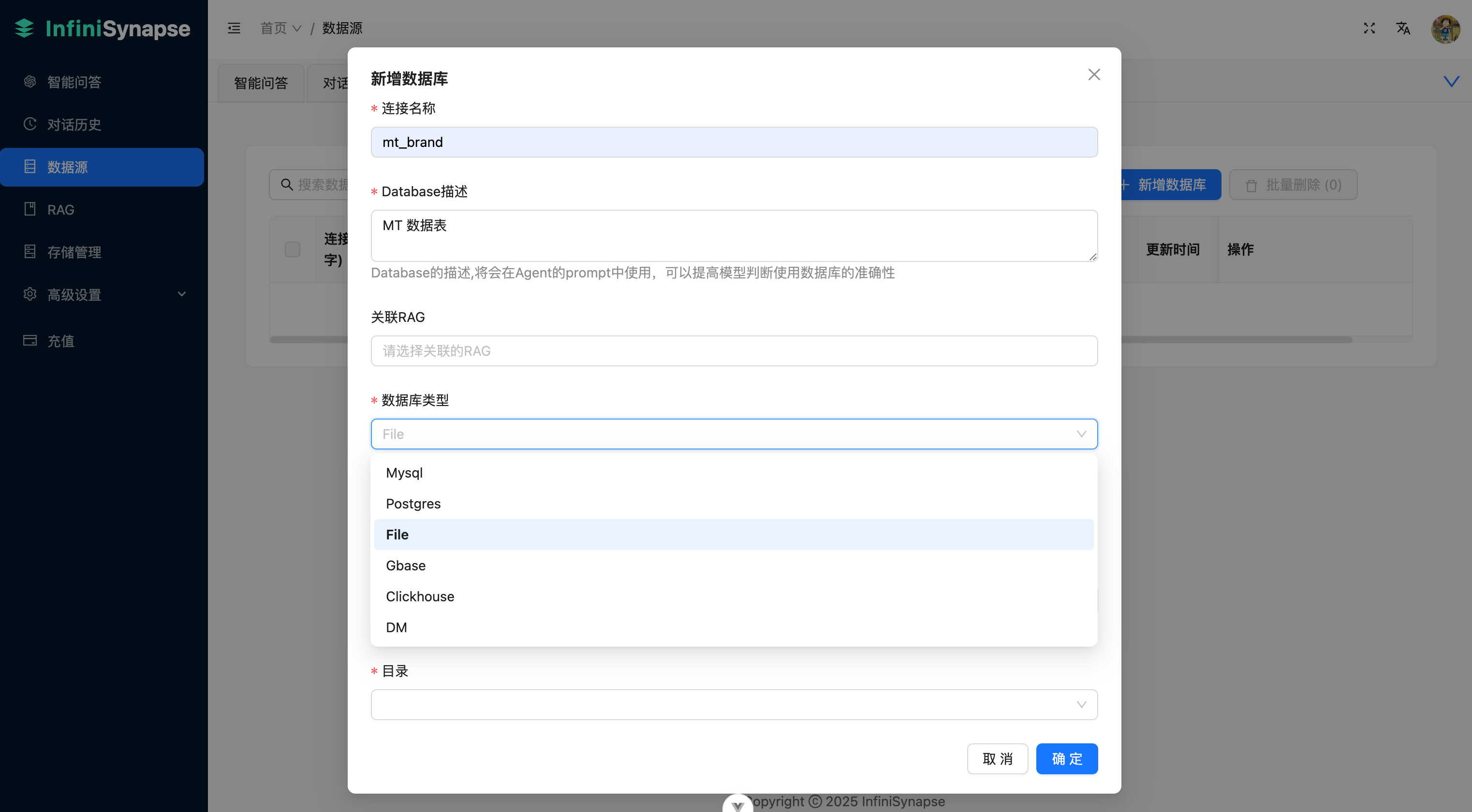The width and height of the screenshot is (1472, 812).
Task: Switch to the 智能问答 tab
Action: pyautogui.click(x=261, y=83)
